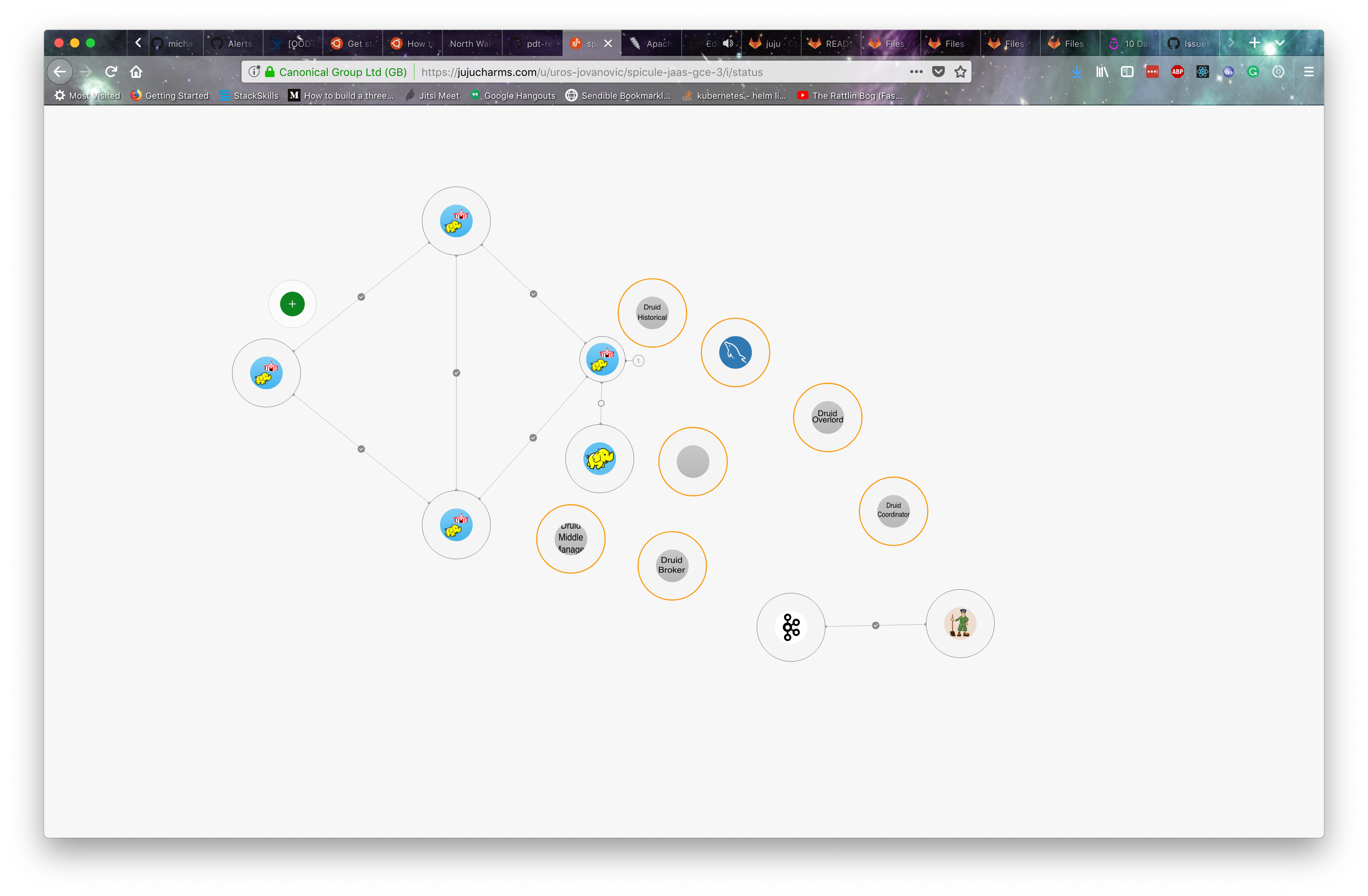This screenshot has width=1368, height=896.
Task: Open the Getting Started bookmark
Action: tap(170, 96)
